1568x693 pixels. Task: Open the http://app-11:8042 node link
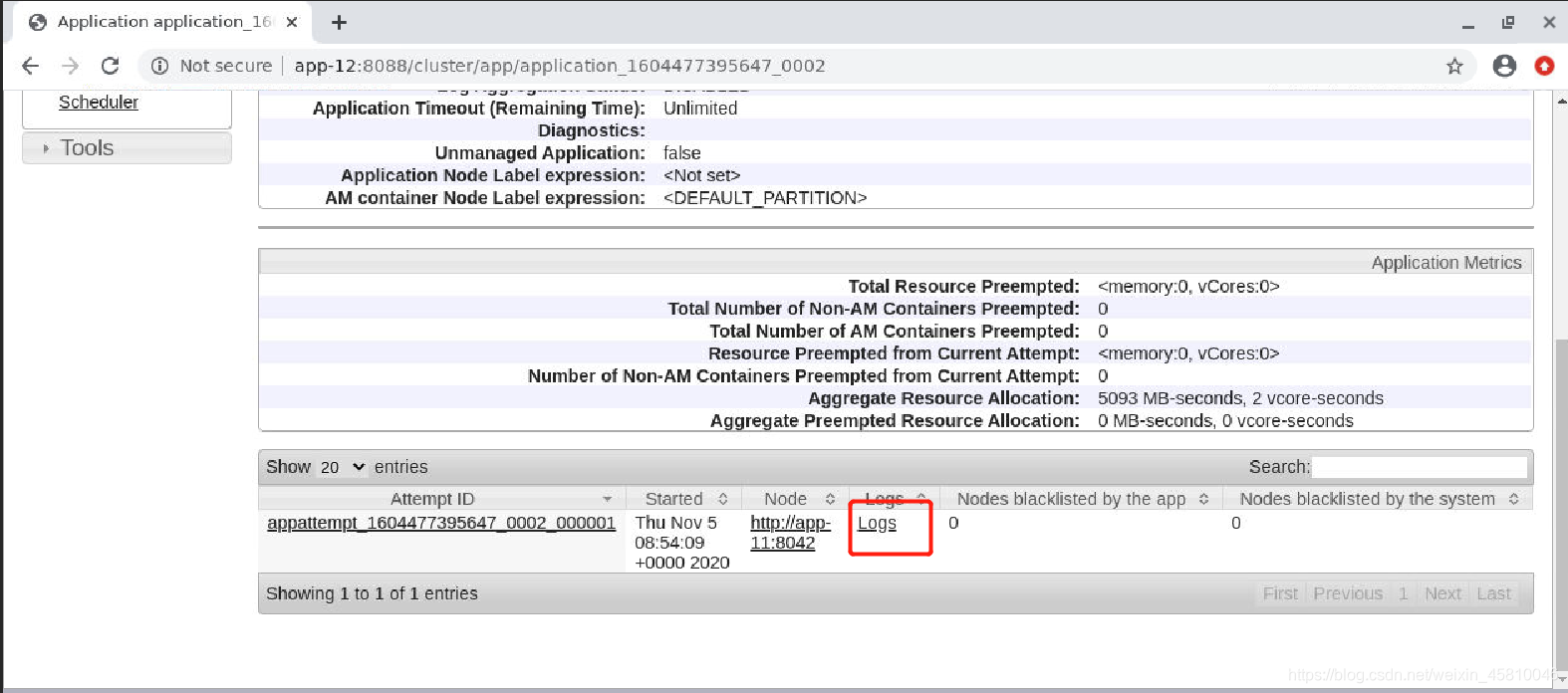pyautogui.click(x=790, y=533)
